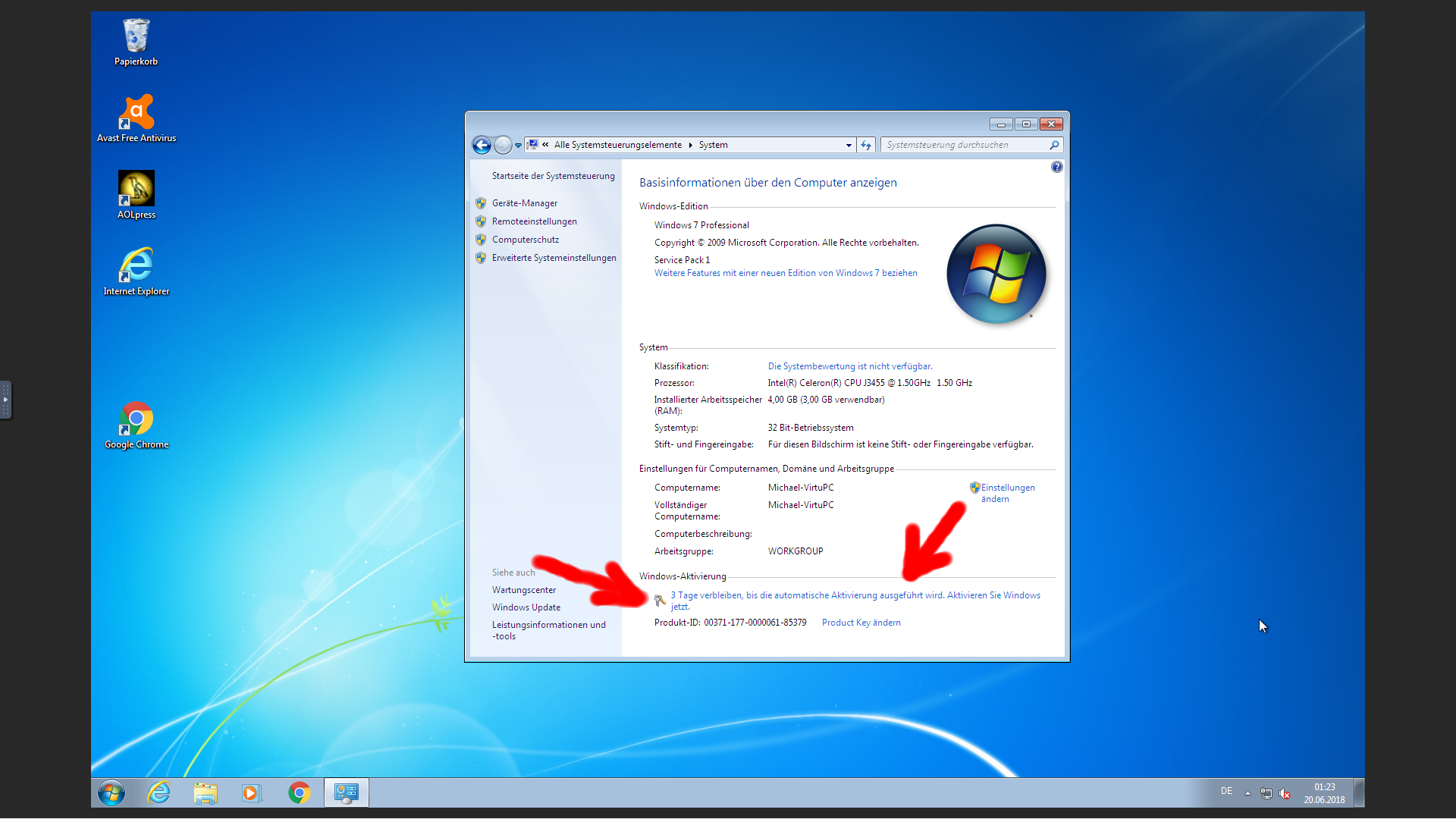Open Windows Media Player in the taskbar
This screenshot has width=1456, height=819.
252,793
